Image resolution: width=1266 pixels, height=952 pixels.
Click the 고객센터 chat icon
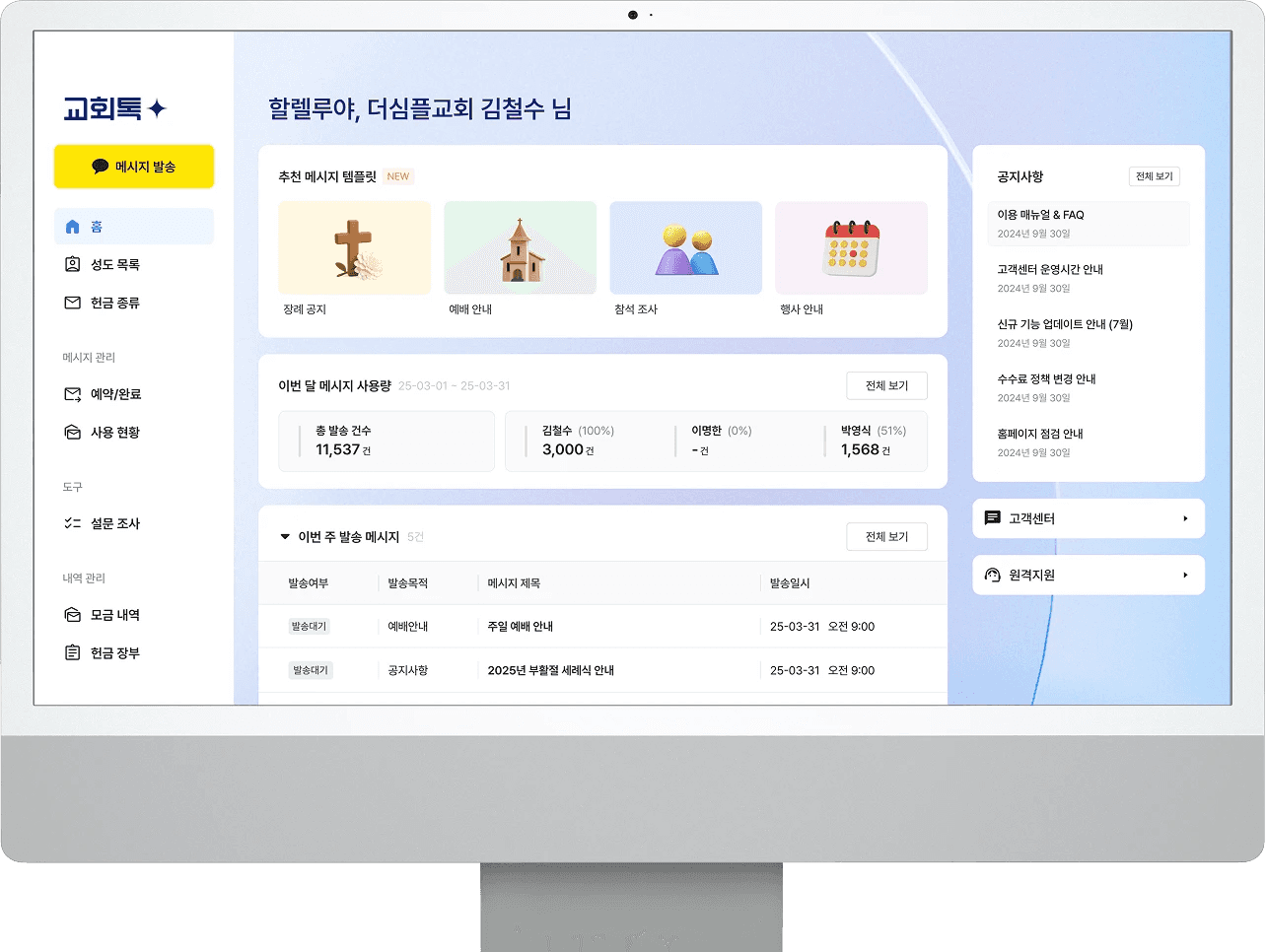(x=993, y=517)
